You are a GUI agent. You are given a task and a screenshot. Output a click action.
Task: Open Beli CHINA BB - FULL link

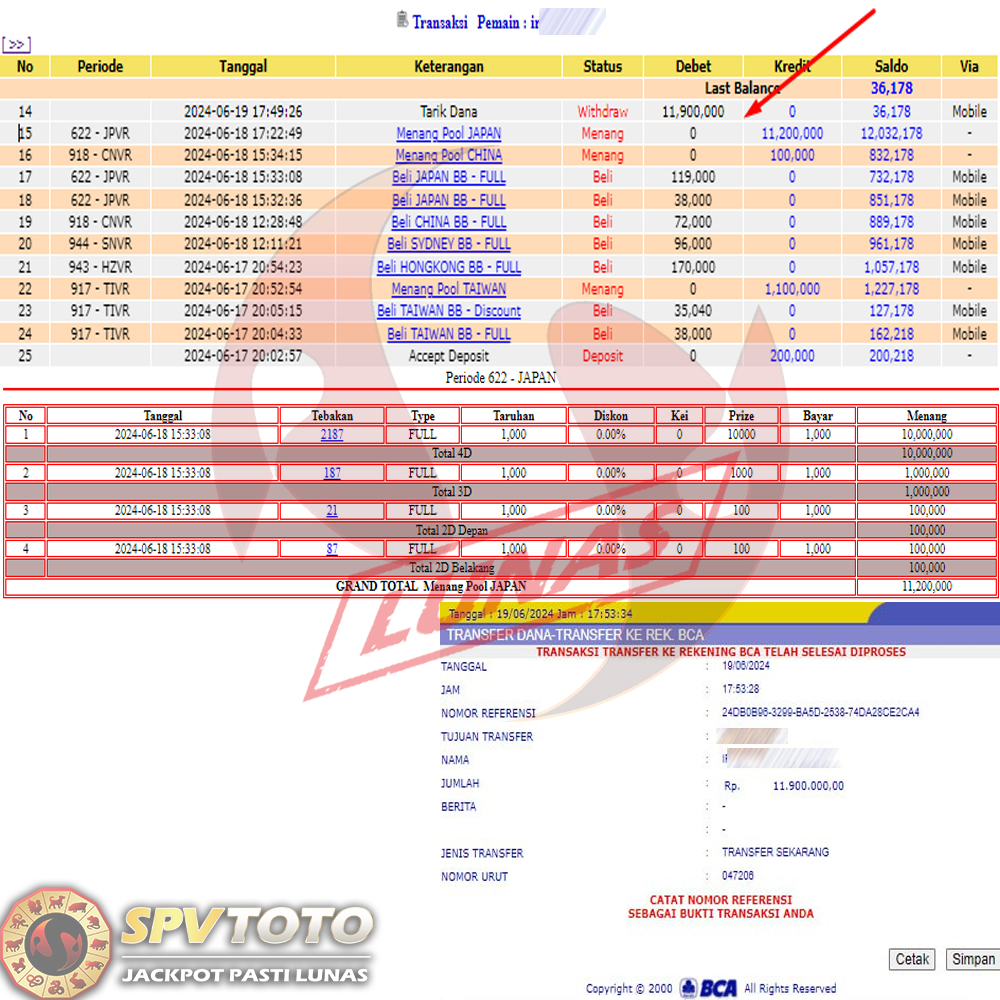(448, 222)
